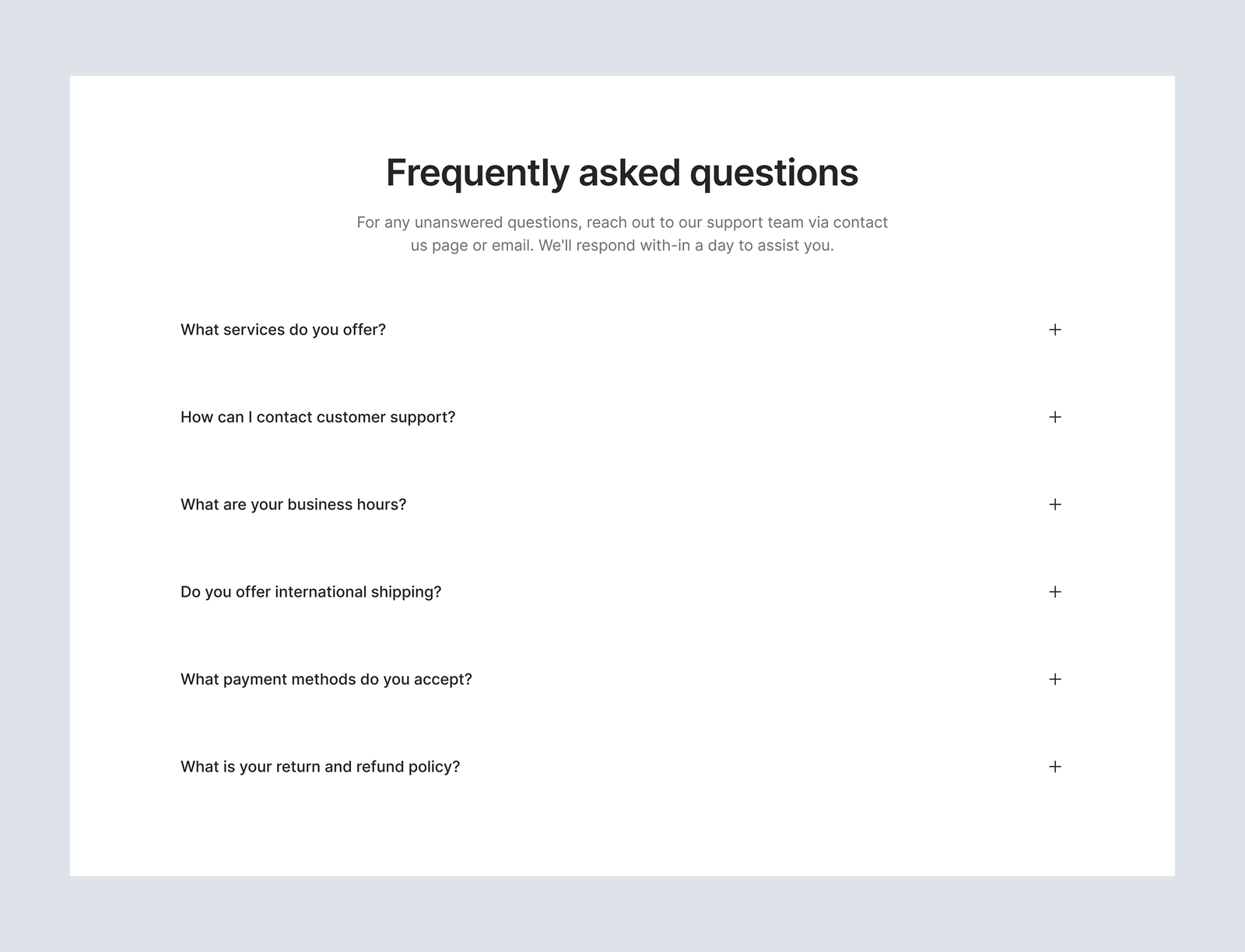1245x952 pixels.
Task: Click 'support team' in the subtitle
Action: coord(754,222)
